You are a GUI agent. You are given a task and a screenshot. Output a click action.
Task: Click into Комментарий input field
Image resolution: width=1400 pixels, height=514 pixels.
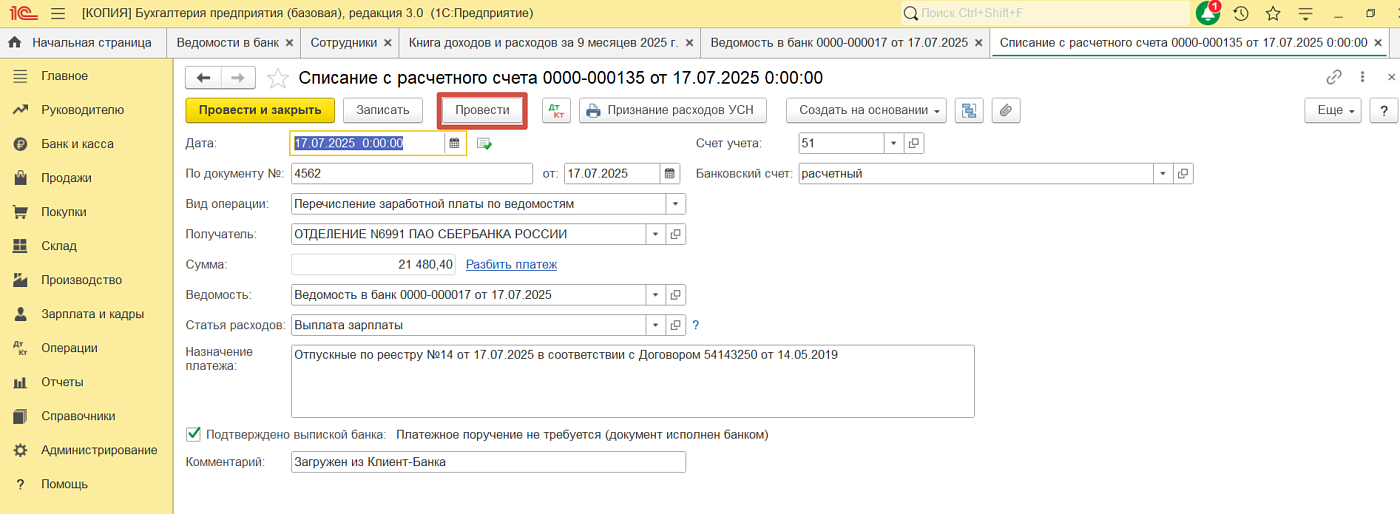(x=488, y=462)
